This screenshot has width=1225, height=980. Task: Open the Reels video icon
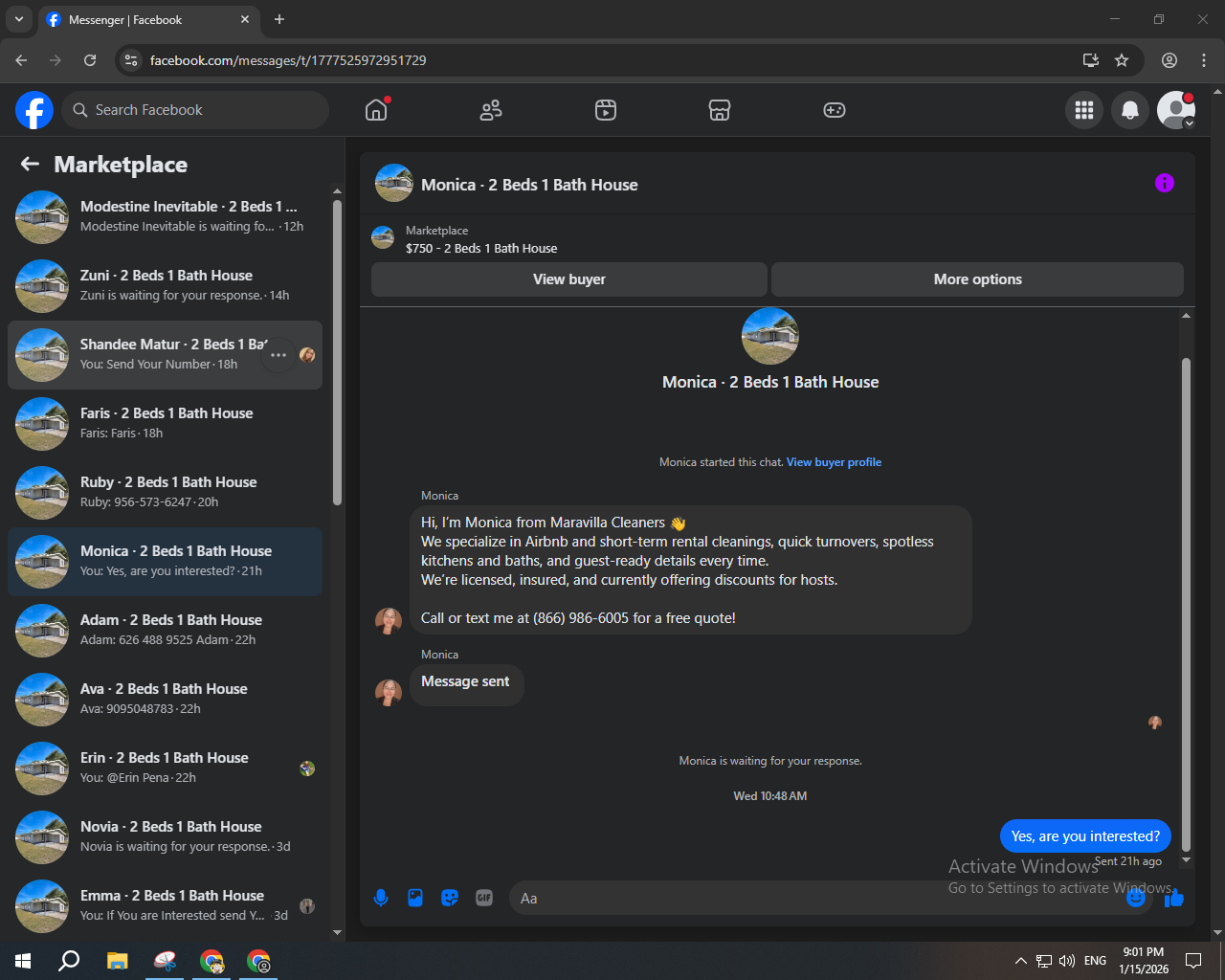[606, 110]
